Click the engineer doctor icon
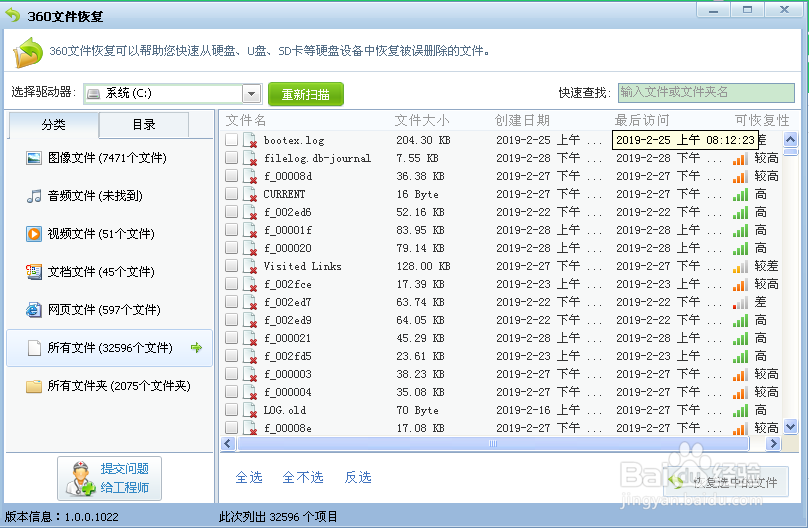 (80, 478)
